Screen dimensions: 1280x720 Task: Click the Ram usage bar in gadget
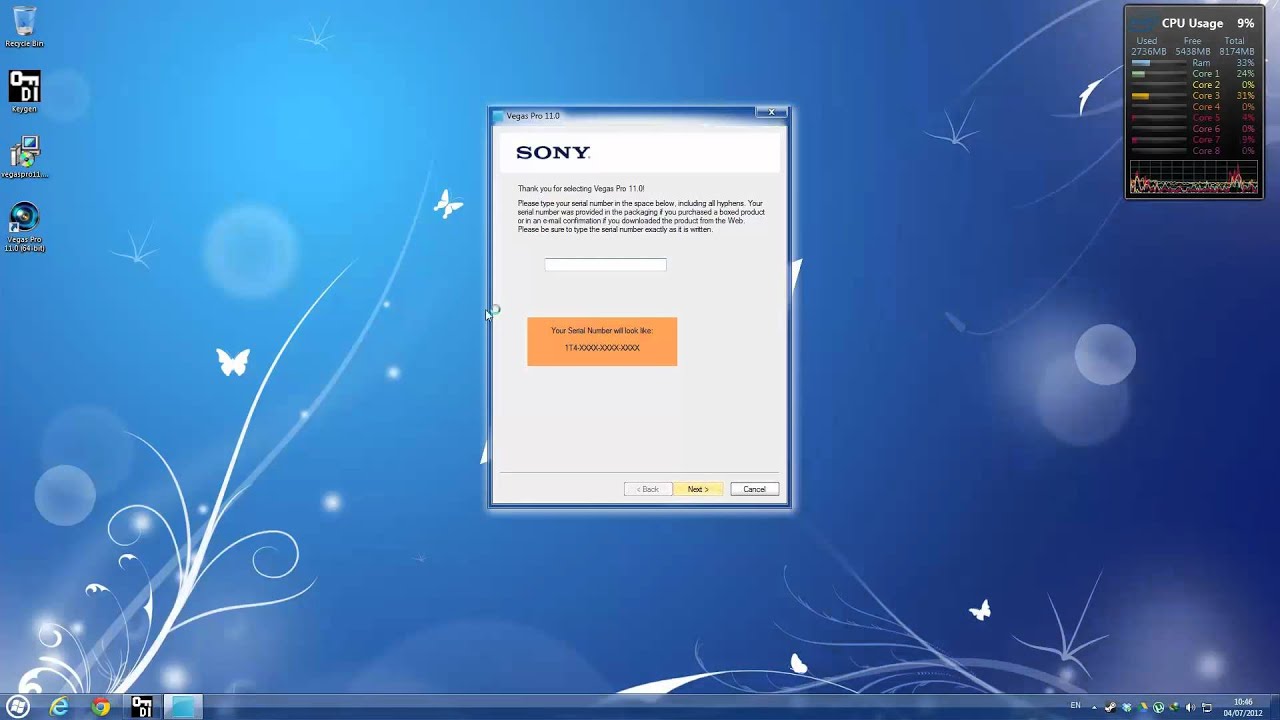pos(1158,63)
